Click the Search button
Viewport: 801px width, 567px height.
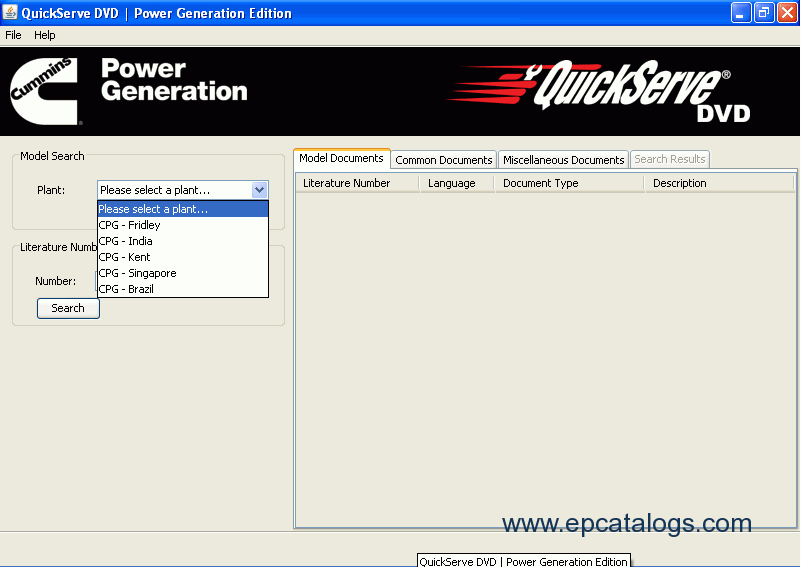[x=68, y=308]
